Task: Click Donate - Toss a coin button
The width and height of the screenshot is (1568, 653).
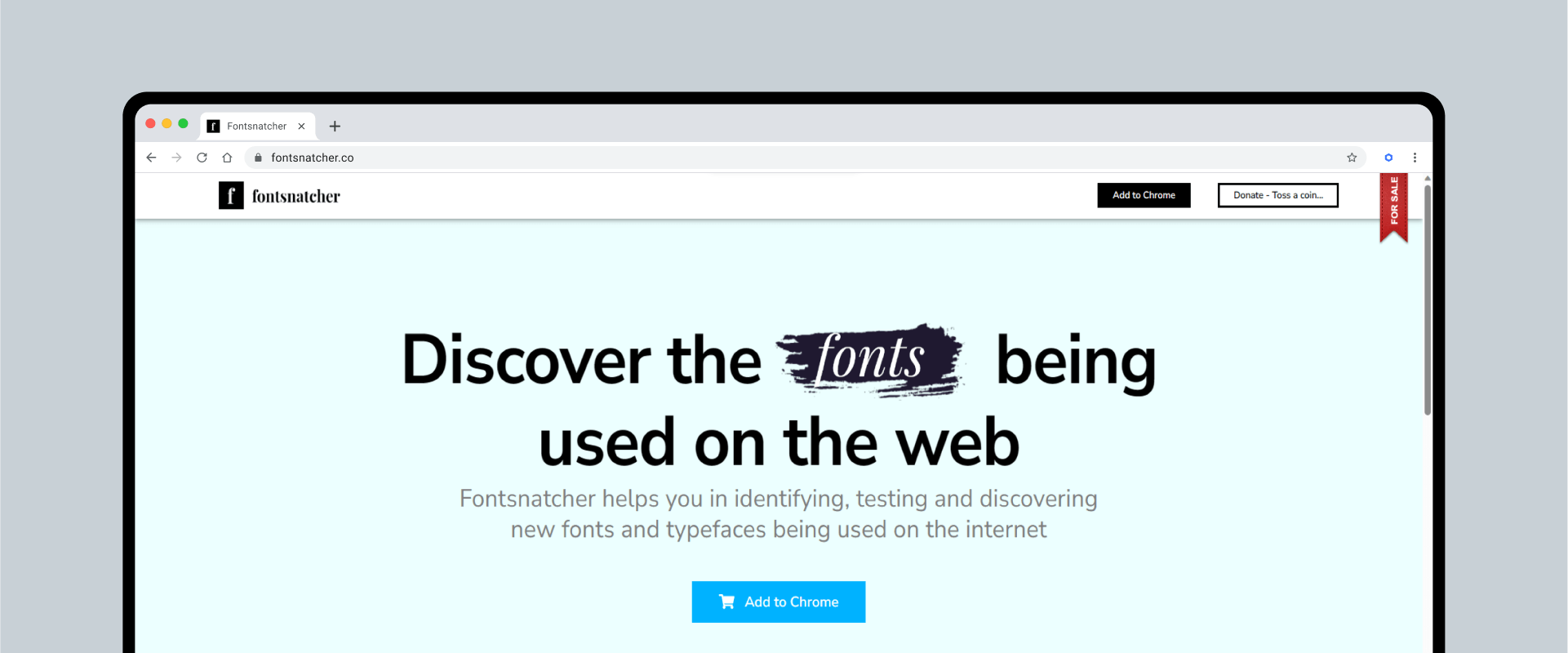Action: [1278, 195]
